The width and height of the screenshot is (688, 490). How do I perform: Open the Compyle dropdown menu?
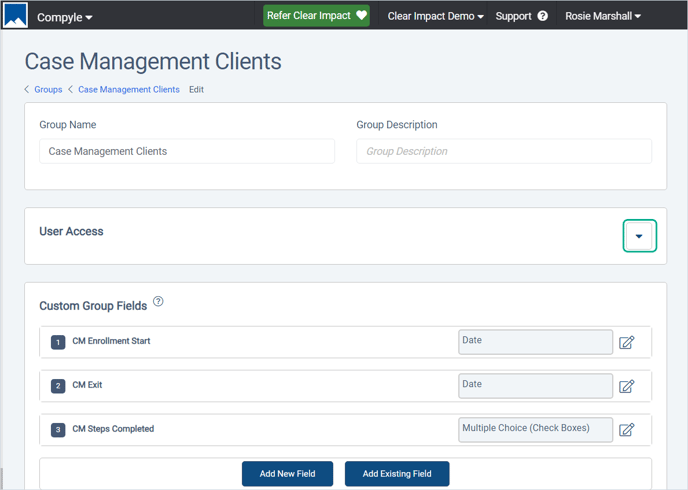[64, 17]
